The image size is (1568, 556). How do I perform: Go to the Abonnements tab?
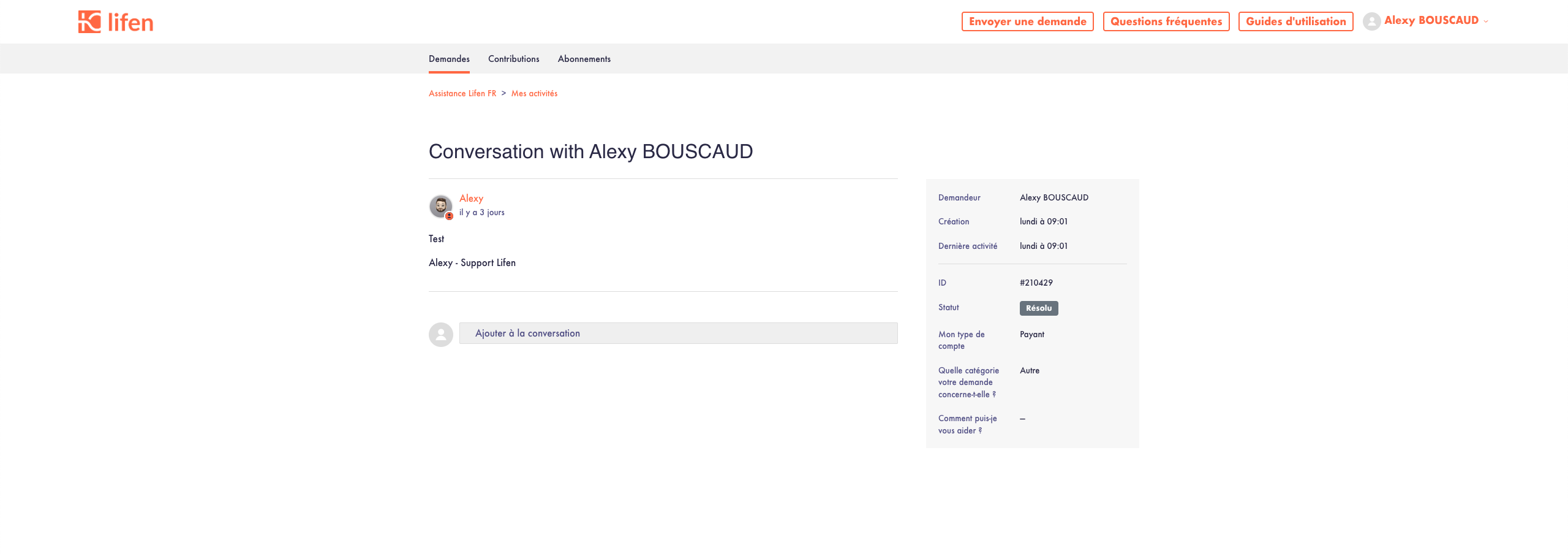pos(584,59)
